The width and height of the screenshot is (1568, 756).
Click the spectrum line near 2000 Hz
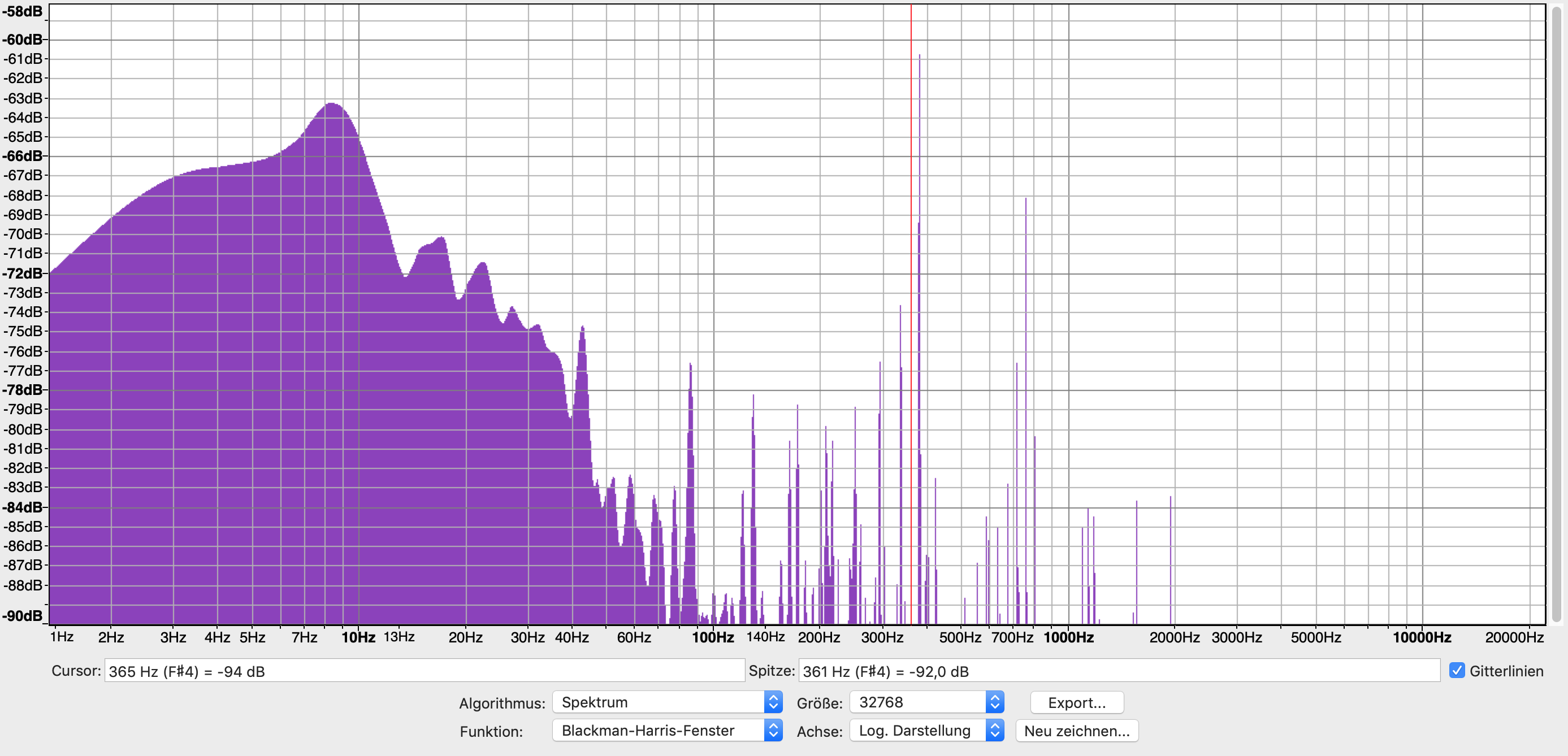click(x=1170, y=560)
